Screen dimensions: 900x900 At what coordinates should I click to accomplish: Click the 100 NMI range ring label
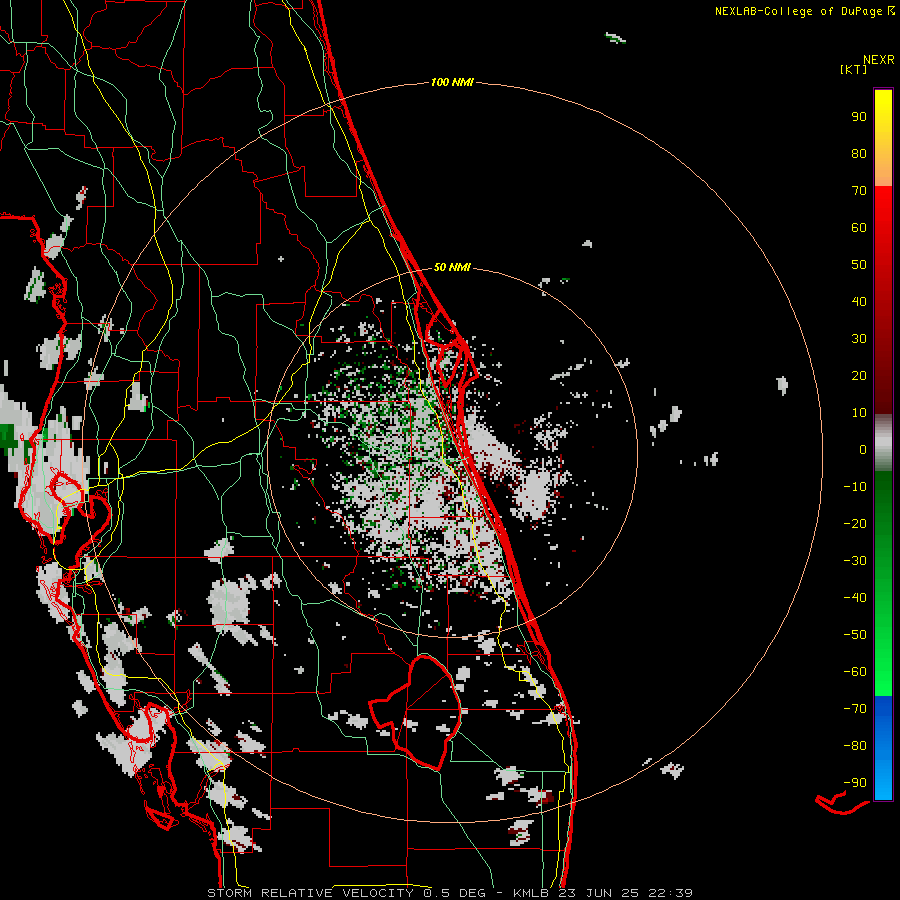[452, 83]
